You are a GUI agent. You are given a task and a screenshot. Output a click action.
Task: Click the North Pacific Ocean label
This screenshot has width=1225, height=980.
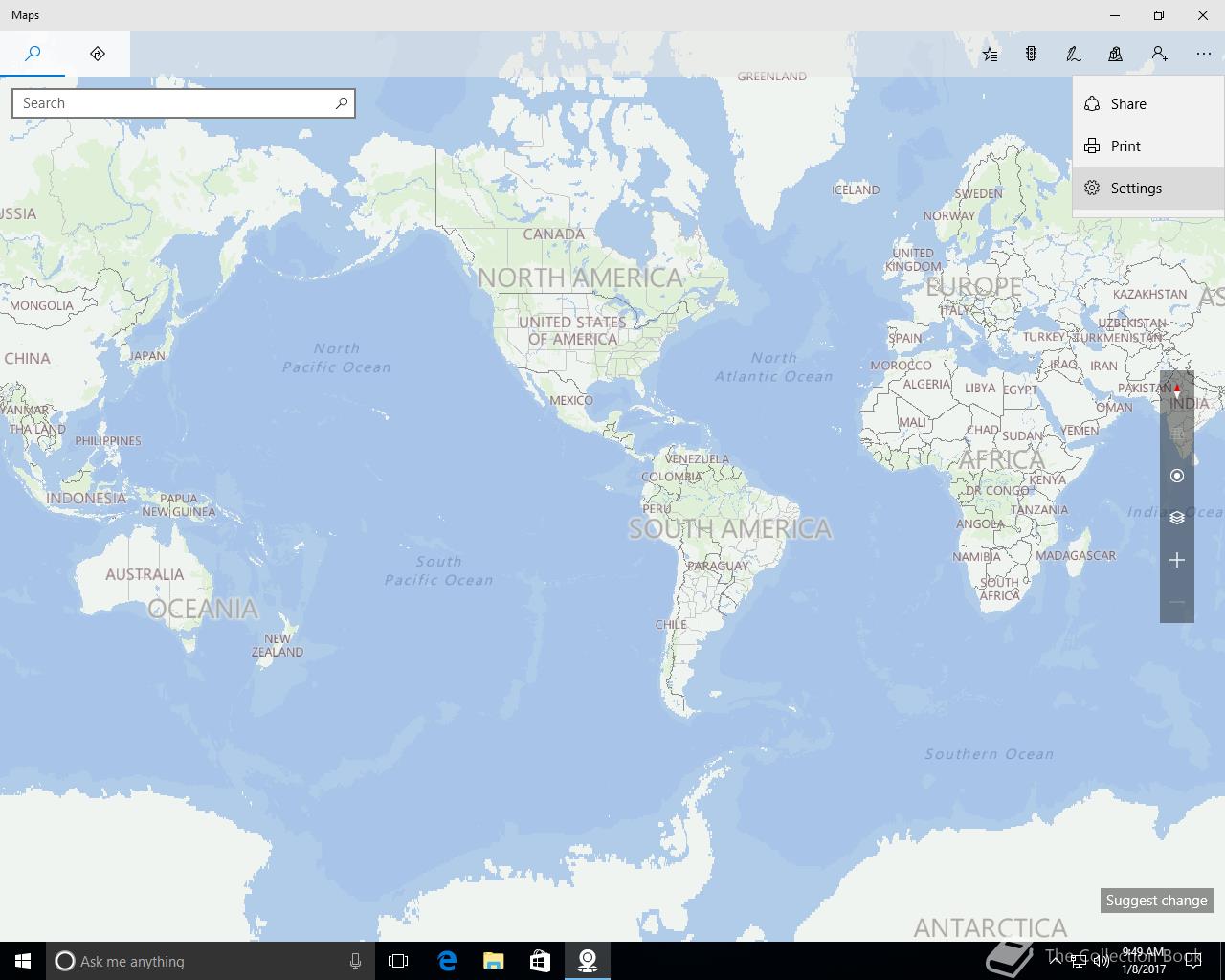click(337, 358)
